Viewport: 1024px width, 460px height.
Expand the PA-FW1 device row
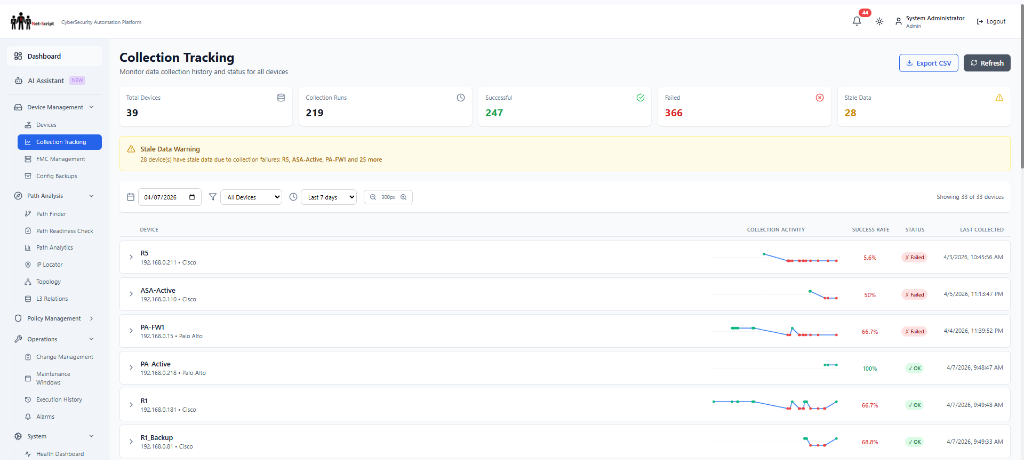tap(131, 331)
